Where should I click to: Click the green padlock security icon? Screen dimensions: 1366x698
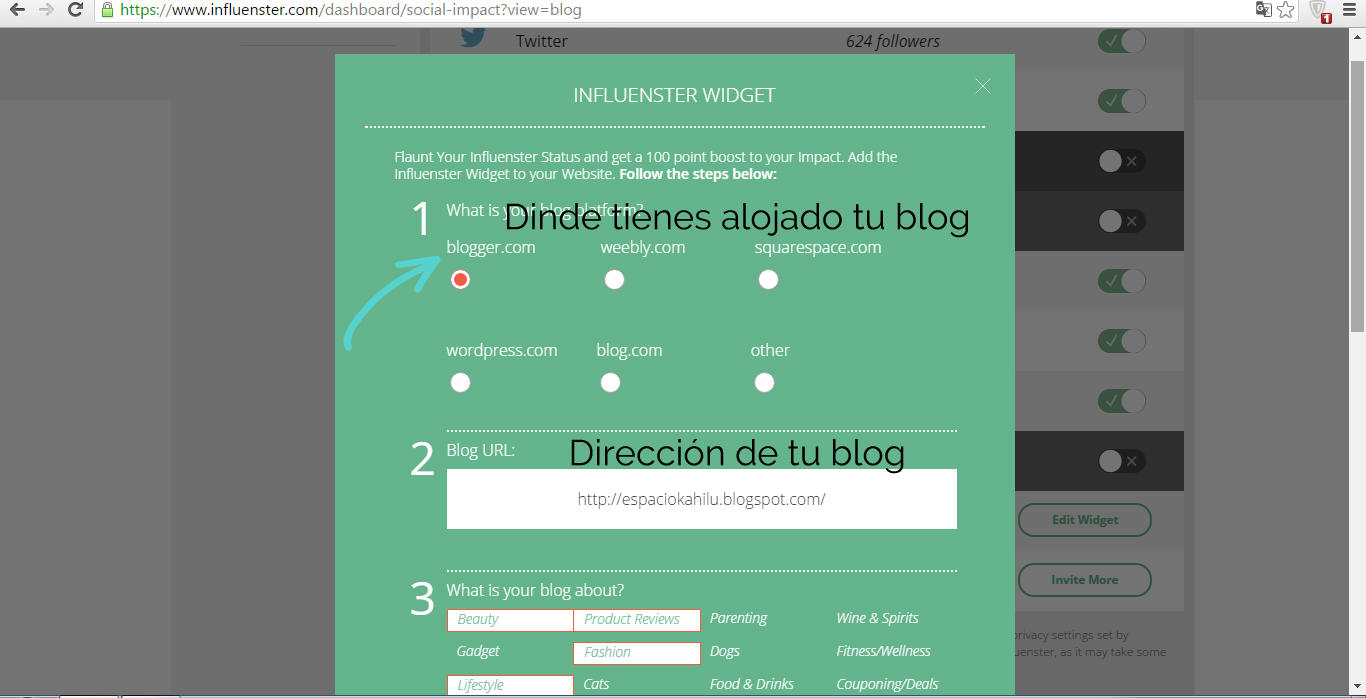(x=107, y=10)
